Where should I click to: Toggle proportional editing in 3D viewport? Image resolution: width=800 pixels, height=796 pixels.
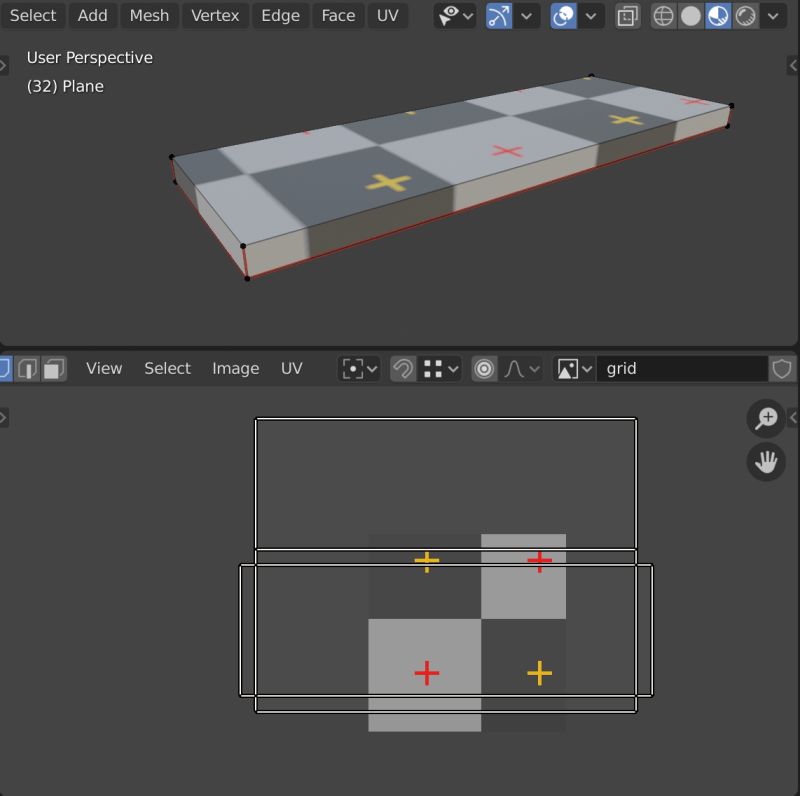[562, 16]
